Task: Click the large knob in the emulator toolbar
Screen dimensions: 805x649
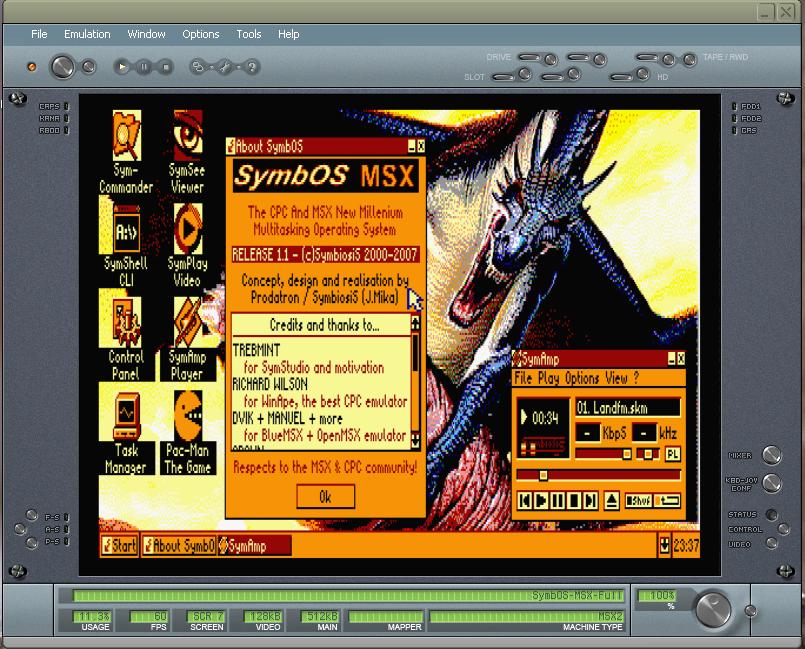Action: click(x=62, y=67)
